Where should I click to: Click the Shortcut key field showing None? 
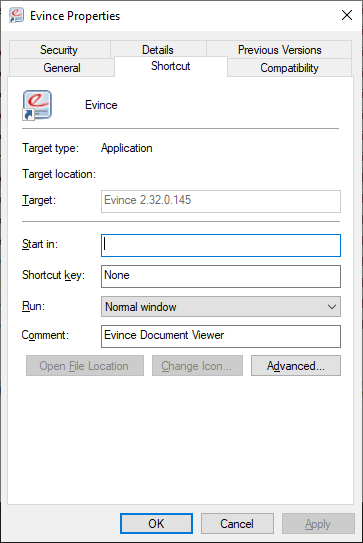pyautogui.click(x=221, y=276)
